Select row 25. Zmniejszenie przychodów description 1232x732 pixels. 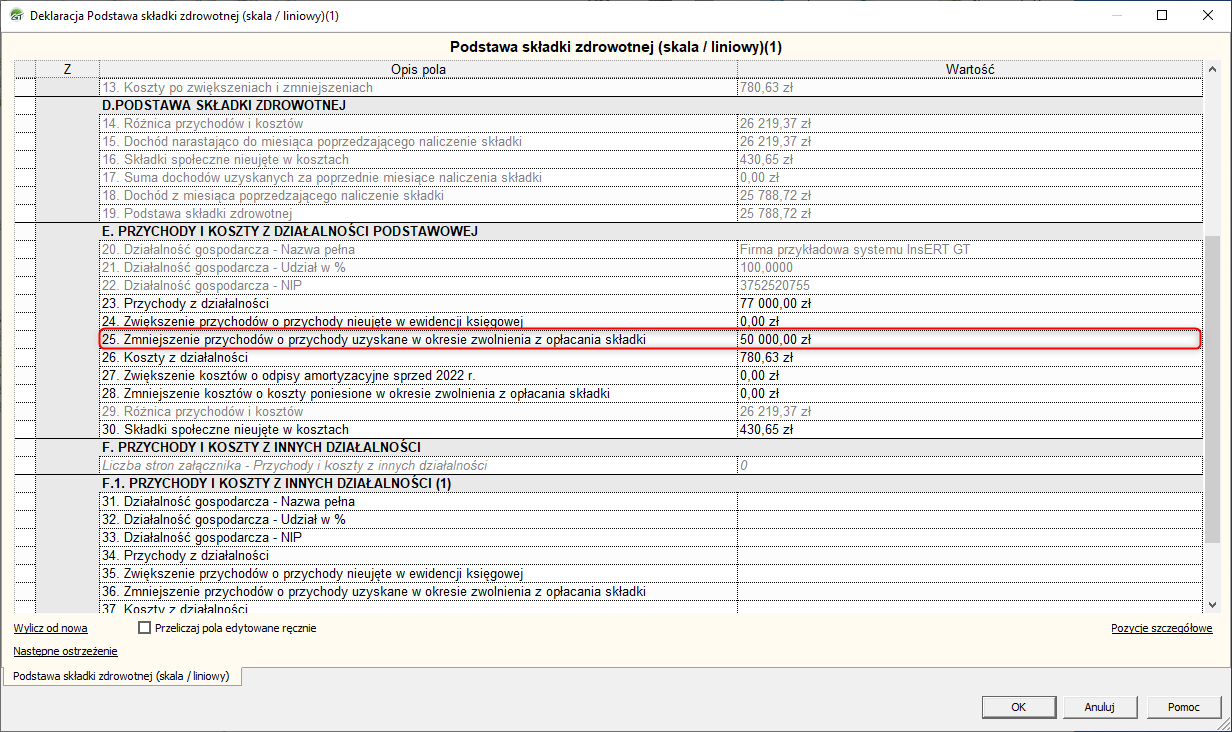coord(418,339)
